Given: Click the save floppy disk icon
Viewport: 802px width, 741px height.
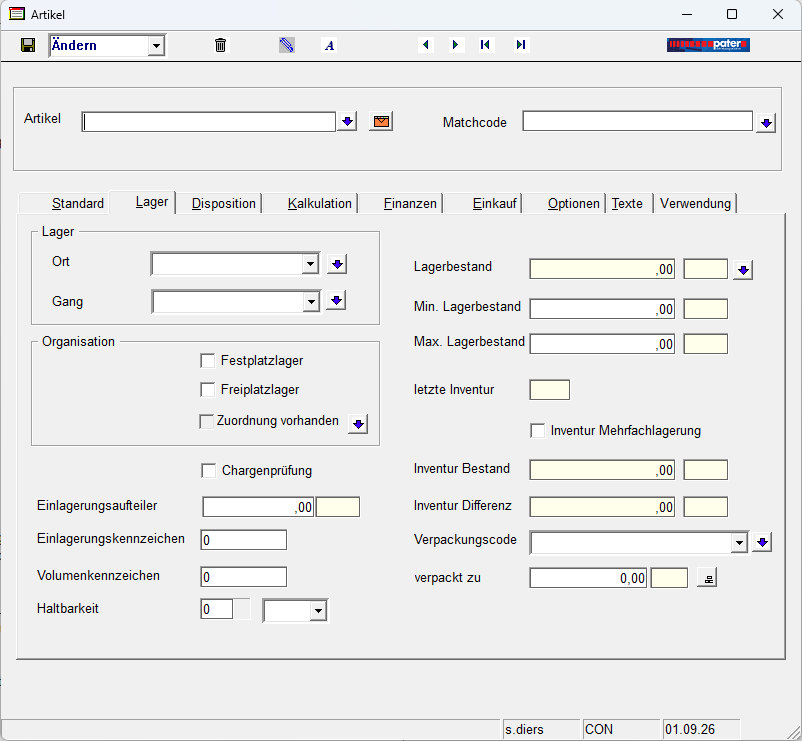Looking at the screenshot, I should coord(28,46).
